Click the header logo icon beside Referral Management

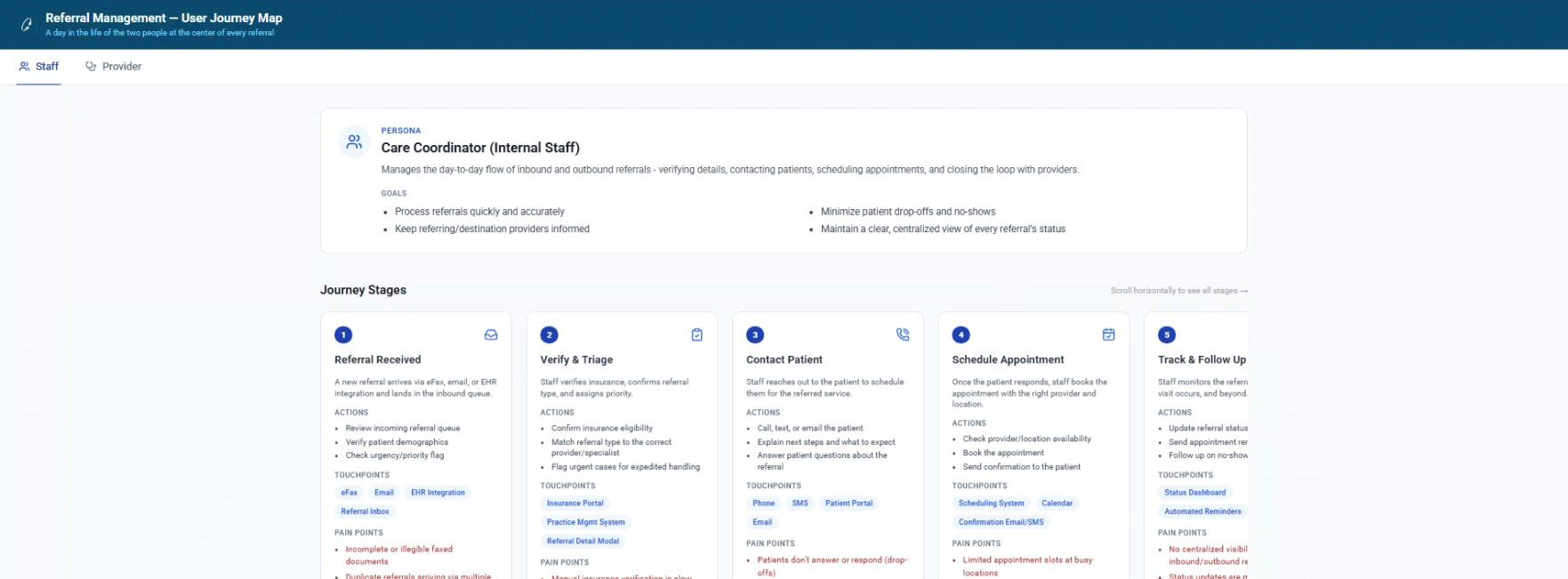[27, 25]
